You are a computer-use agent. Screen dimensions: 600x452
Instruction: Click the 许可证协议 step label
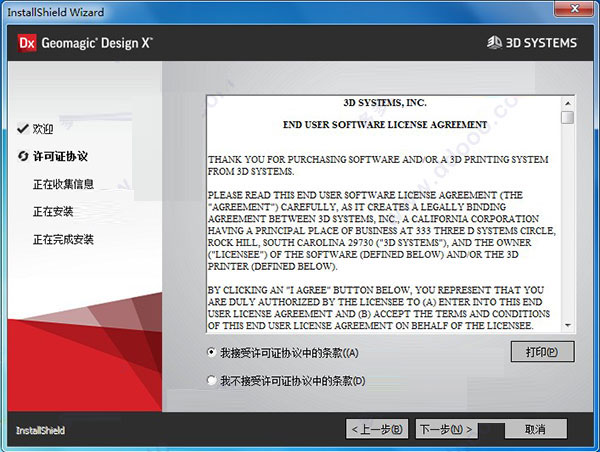pyautogui.click(x=60, y=156)
